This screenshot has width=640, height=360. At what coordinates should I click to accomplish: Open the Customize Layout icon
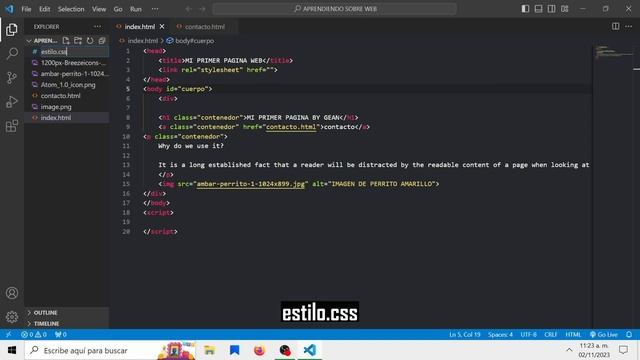pyautogui.click(x=564, y=9)
